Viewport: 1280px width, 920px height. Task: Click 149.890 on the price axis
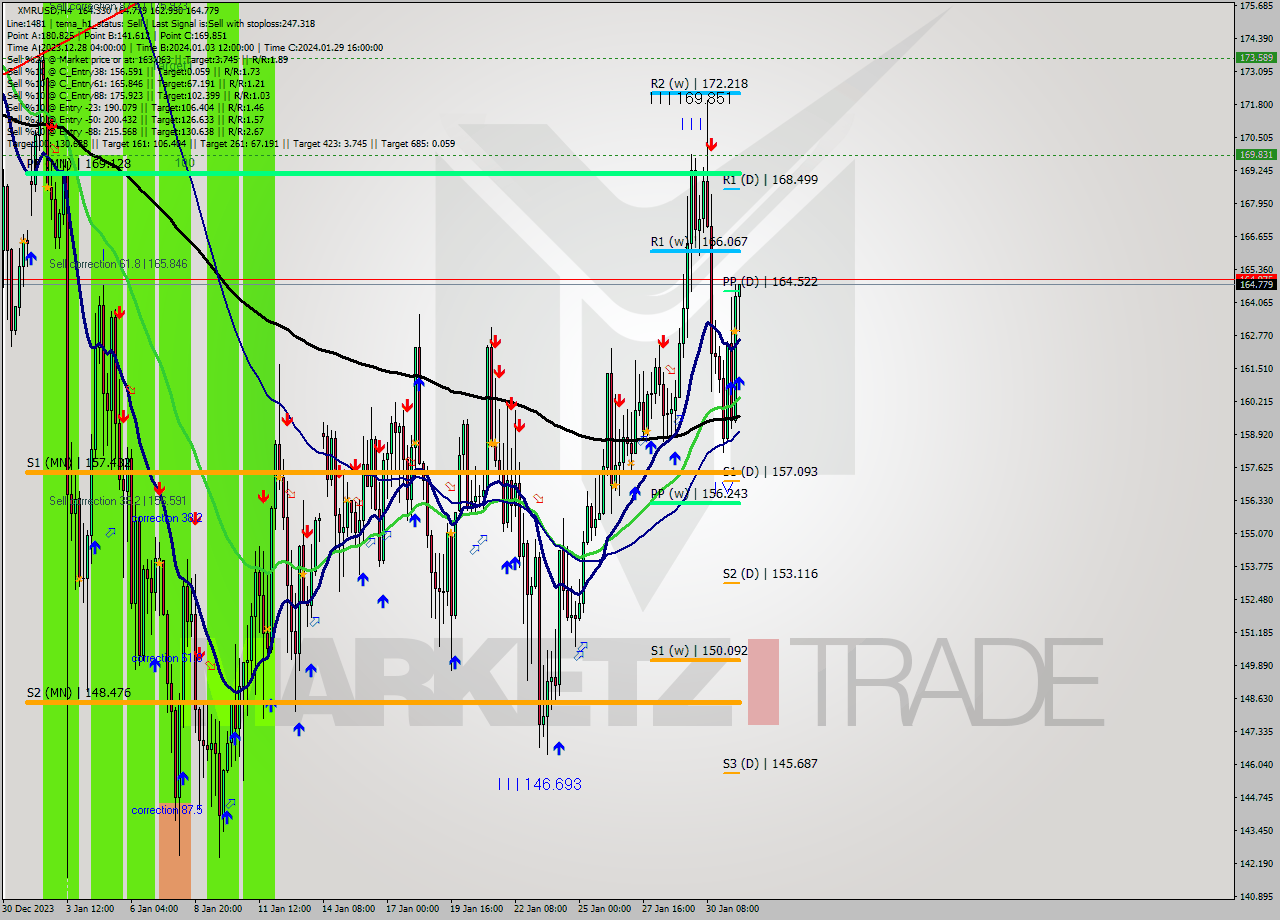point(1256,665)
